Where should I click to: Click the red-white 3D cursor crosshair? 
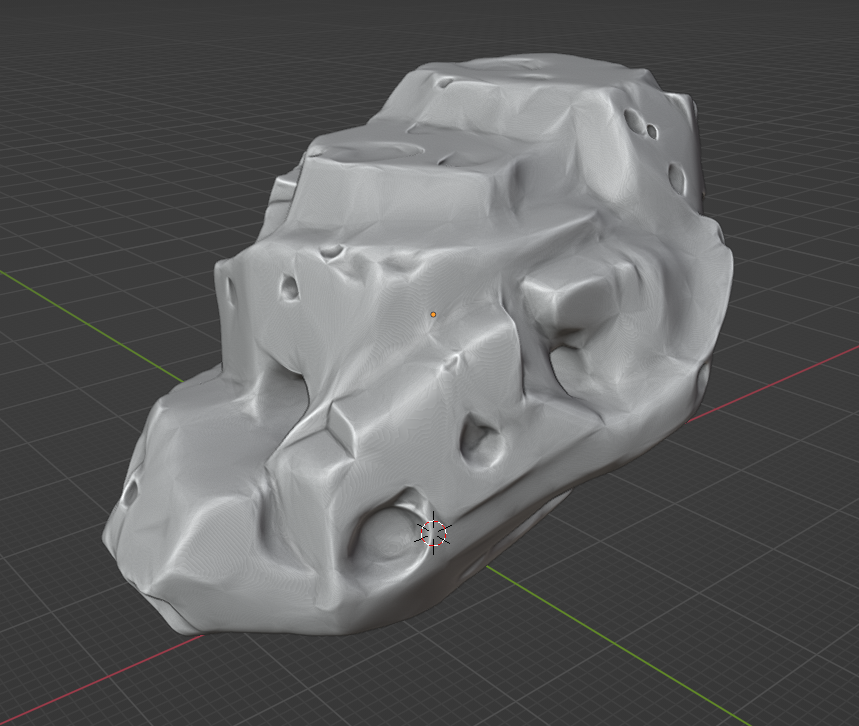coord(434,533)
